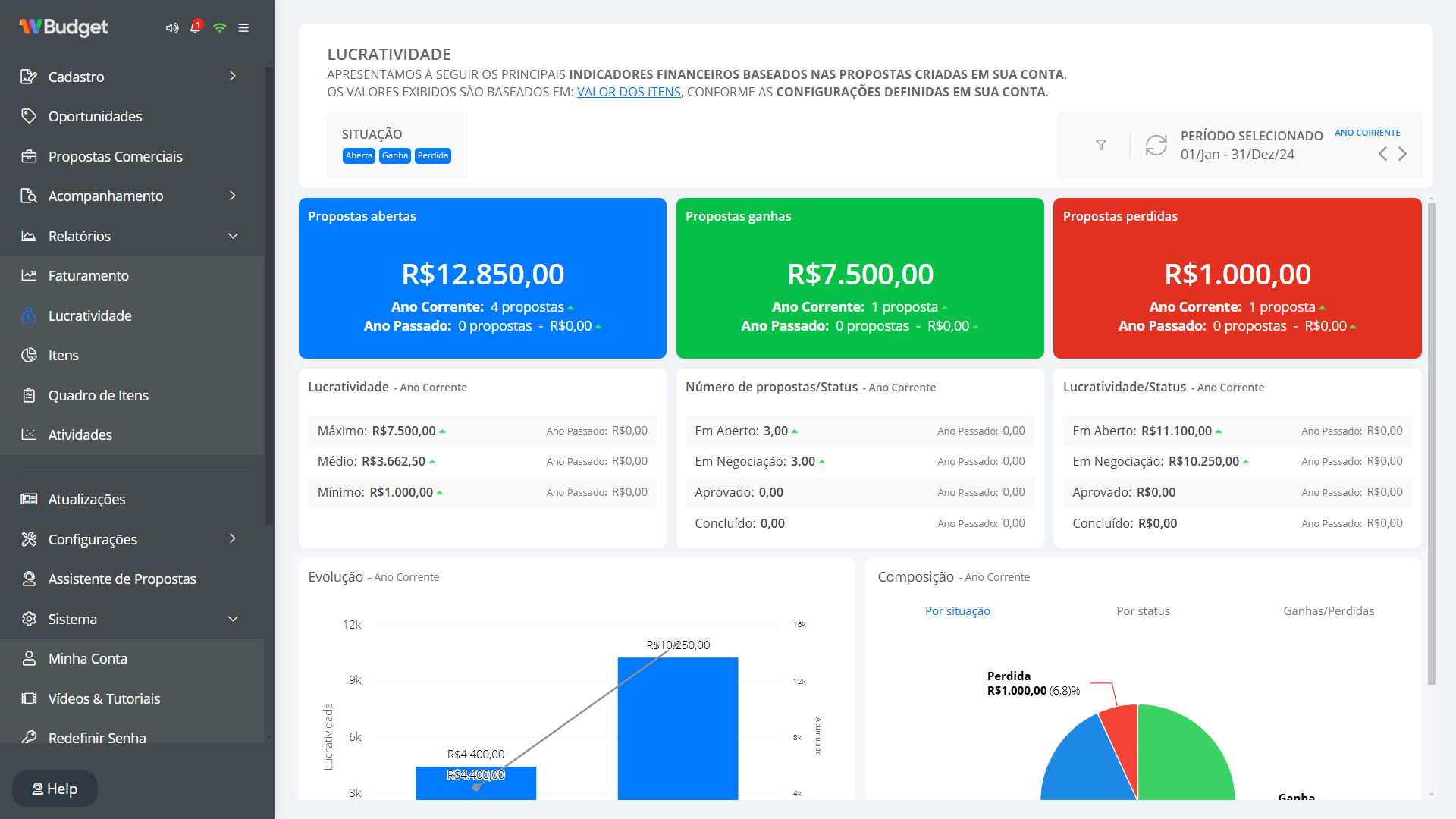This screenshot has width=1456, height=819.
Task: Expand the Cadastro submenu chevron
Action: click(233, 76)
